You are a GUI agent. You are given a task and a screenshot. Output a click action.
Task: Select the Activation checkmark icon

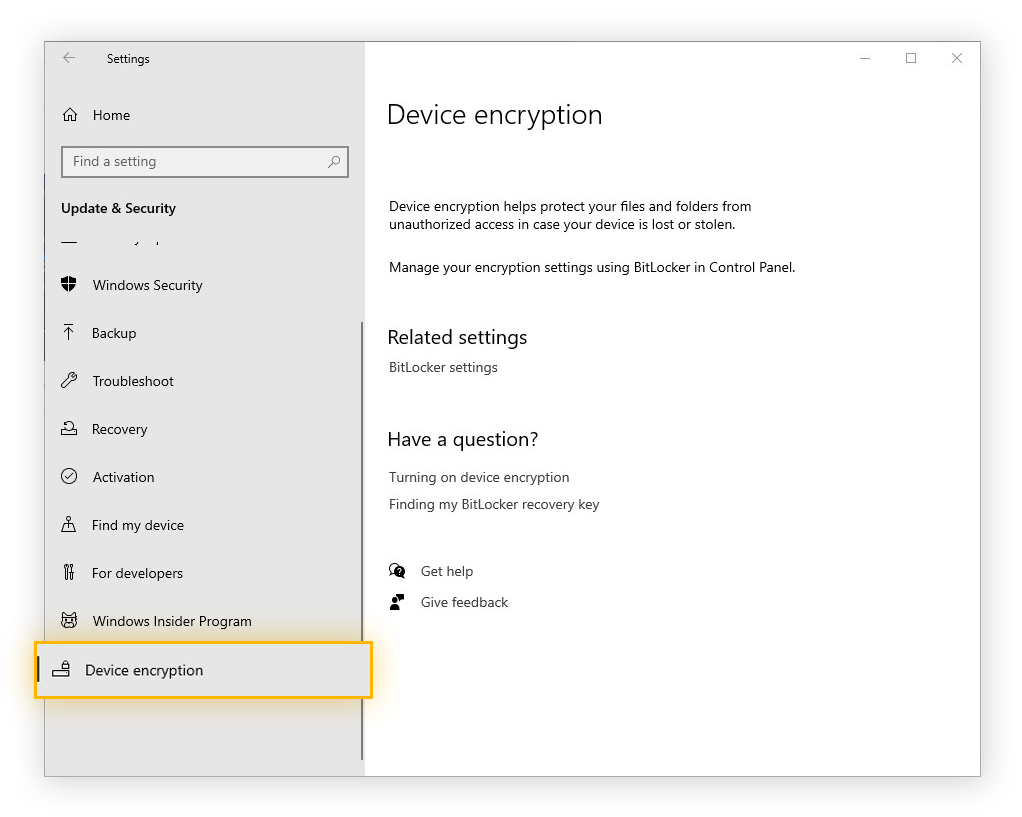point(69,476)
